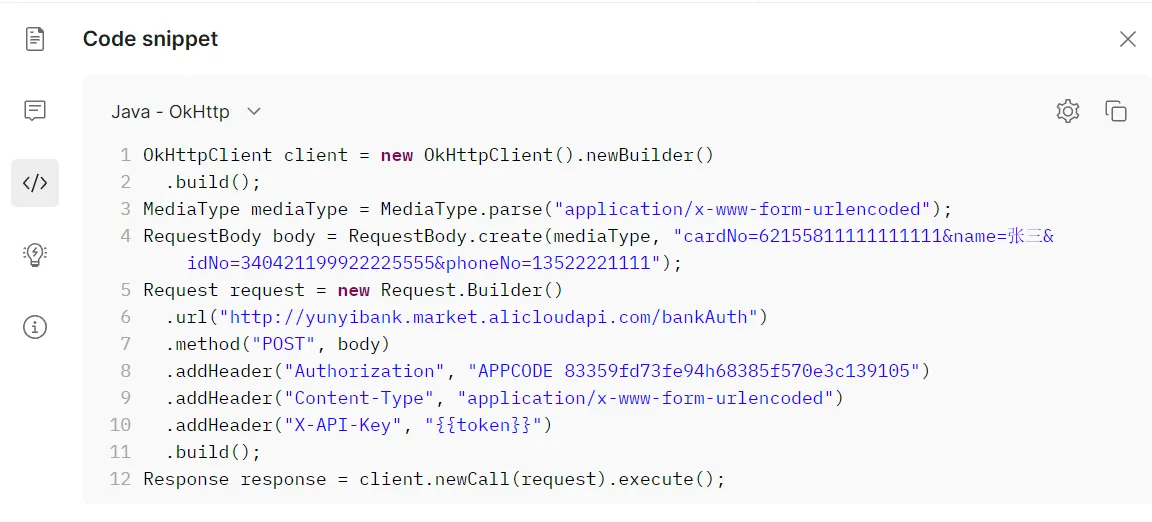This screenshot has width=1152, height=522.
Task: Click the "Authorization" header name on line 8
Action: click(364, 371)
